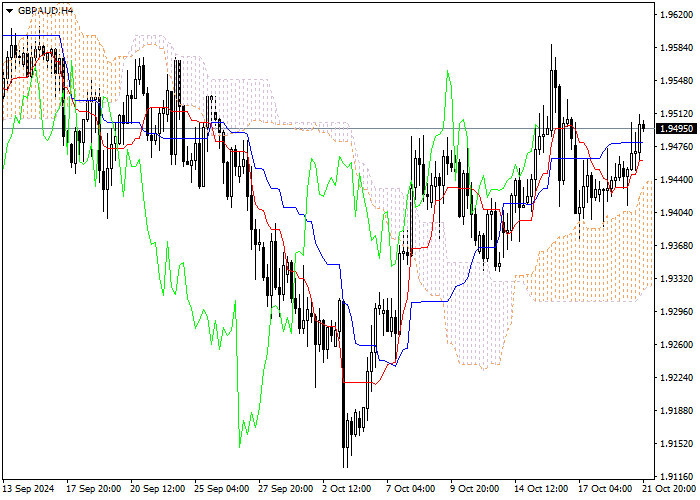Click the 17 Sep 20:00 time label

coord(94,489)
